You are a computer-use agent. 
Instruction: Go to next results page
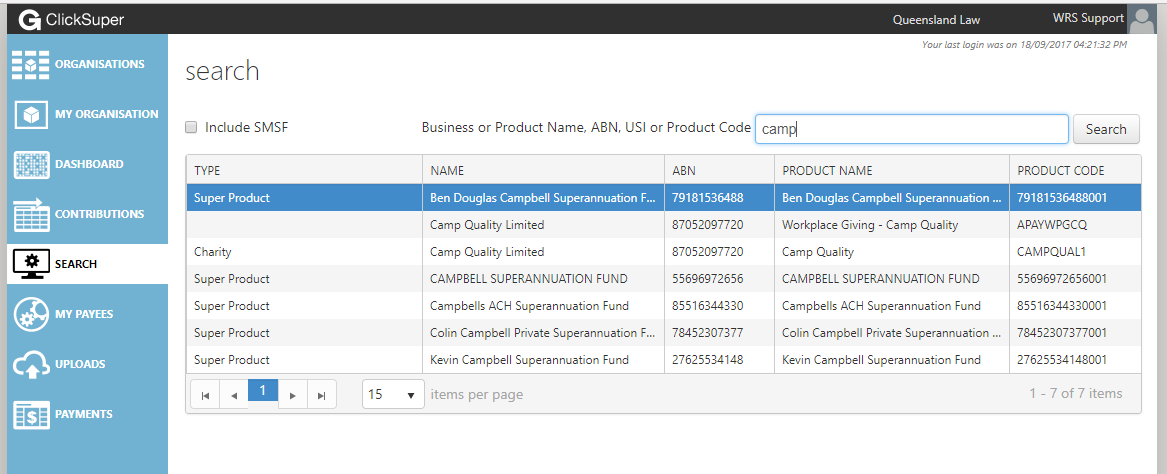coord(292,395)
